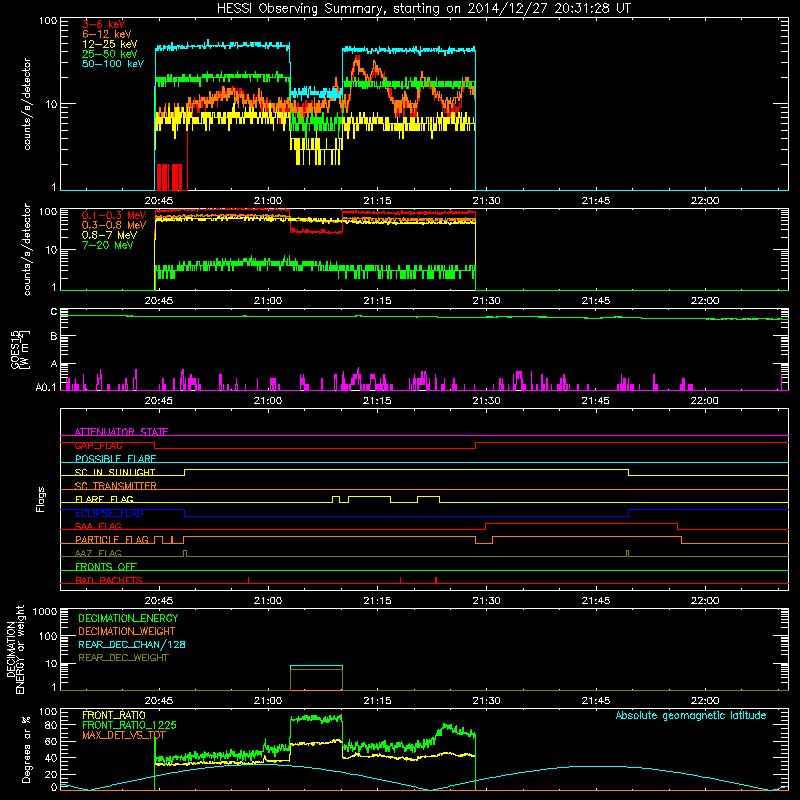Screen dimensions: 800x800
Task: Select the SC_TRANSMITTER flag label
Action: 115,486
